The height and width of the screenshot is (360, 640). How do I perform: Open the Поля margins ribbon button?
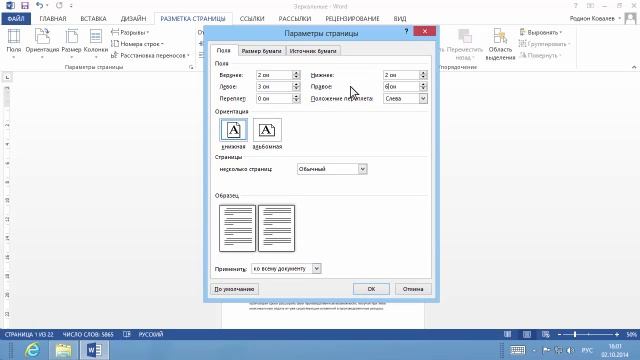tap(13, 43)
